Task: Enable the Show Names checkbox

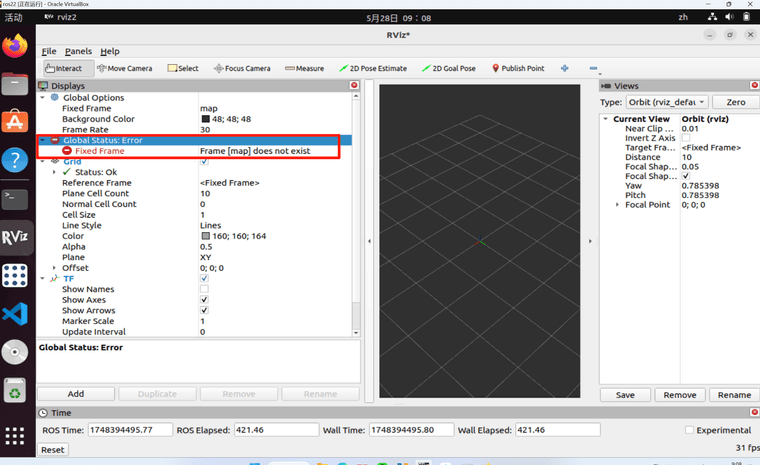Action: coord(204,289)
